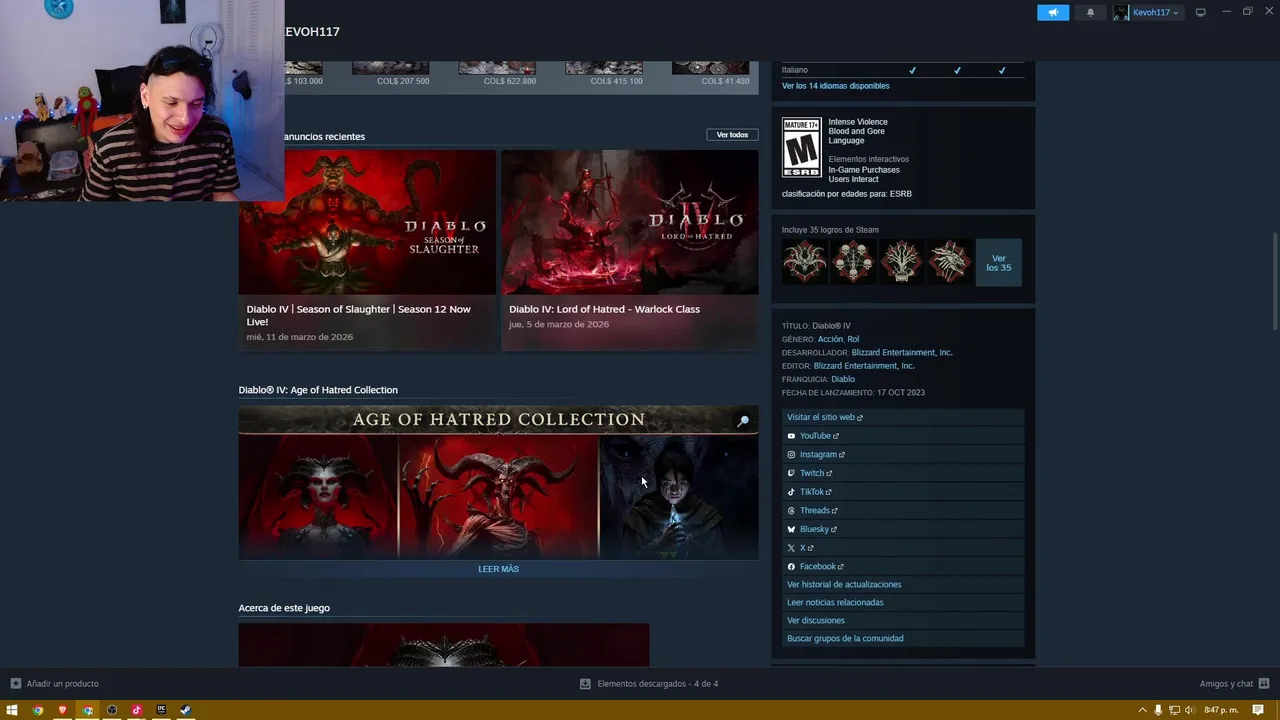This screenshot has width=1280, height=720.
Task: Click the COL$ 415.100 price item
Action: [616, 81]
